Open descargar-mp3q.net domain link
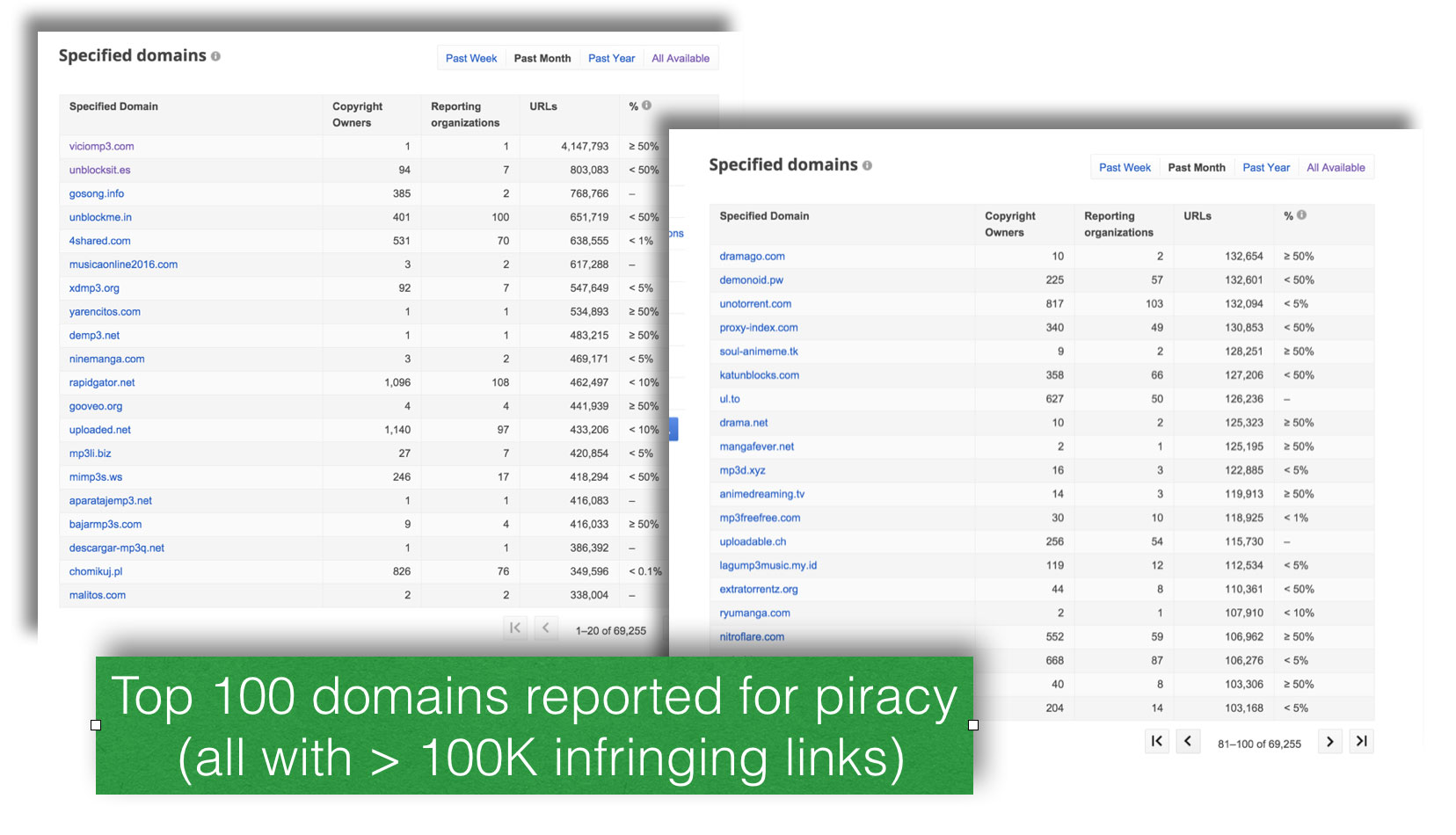Image resolution: width=1456 pixels, height=835 pixels. pos(117,548)
